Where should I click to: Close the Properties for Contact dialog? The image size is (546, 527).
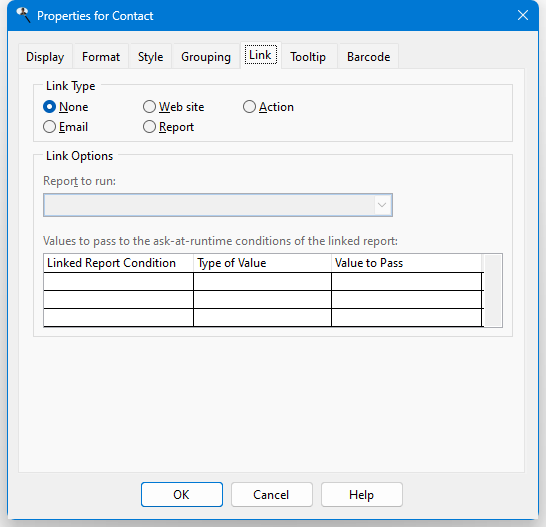(x=523, y=15)
